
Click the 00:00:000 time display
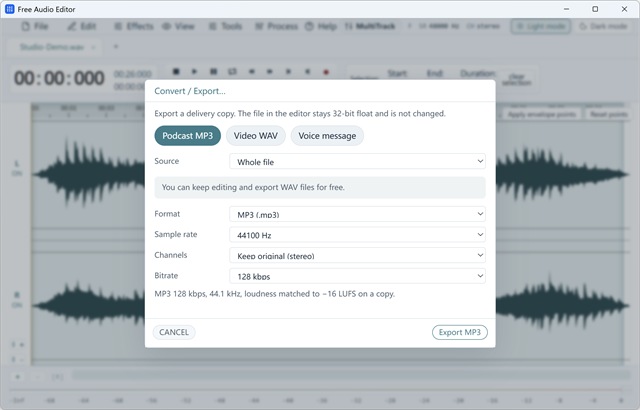59,78
